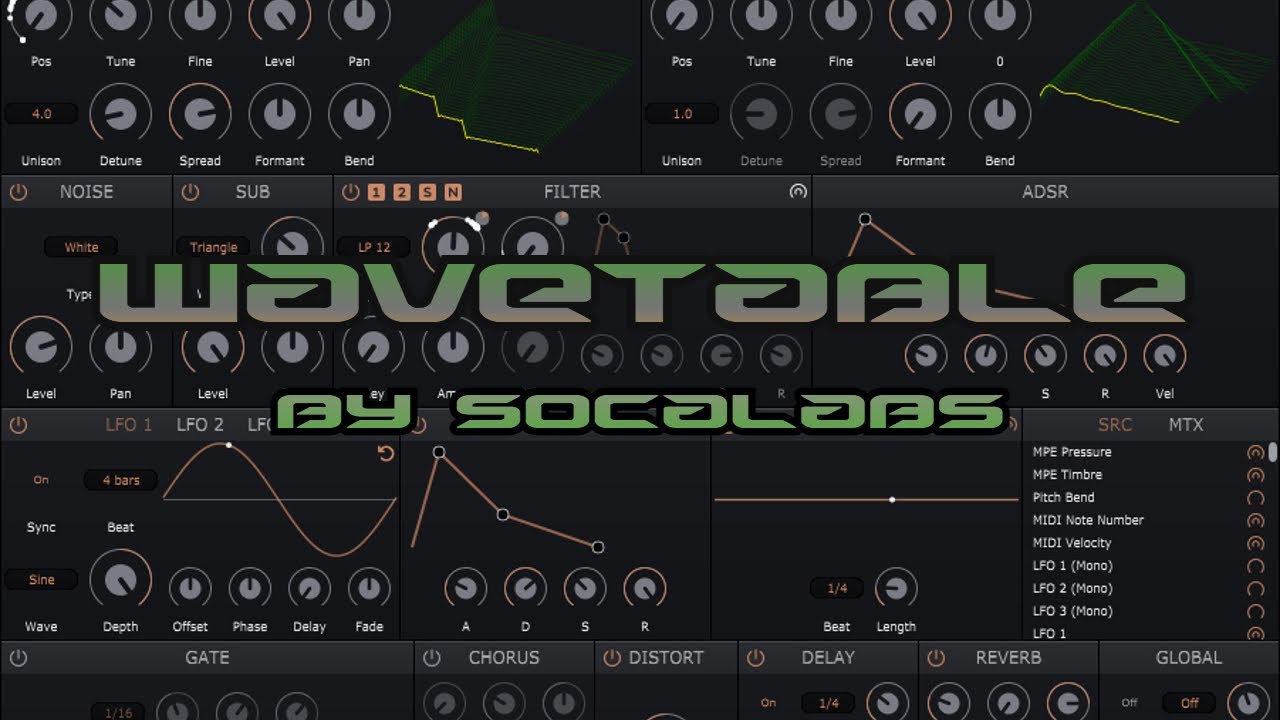Toggle the LFO section power icon

pos(18,425)
